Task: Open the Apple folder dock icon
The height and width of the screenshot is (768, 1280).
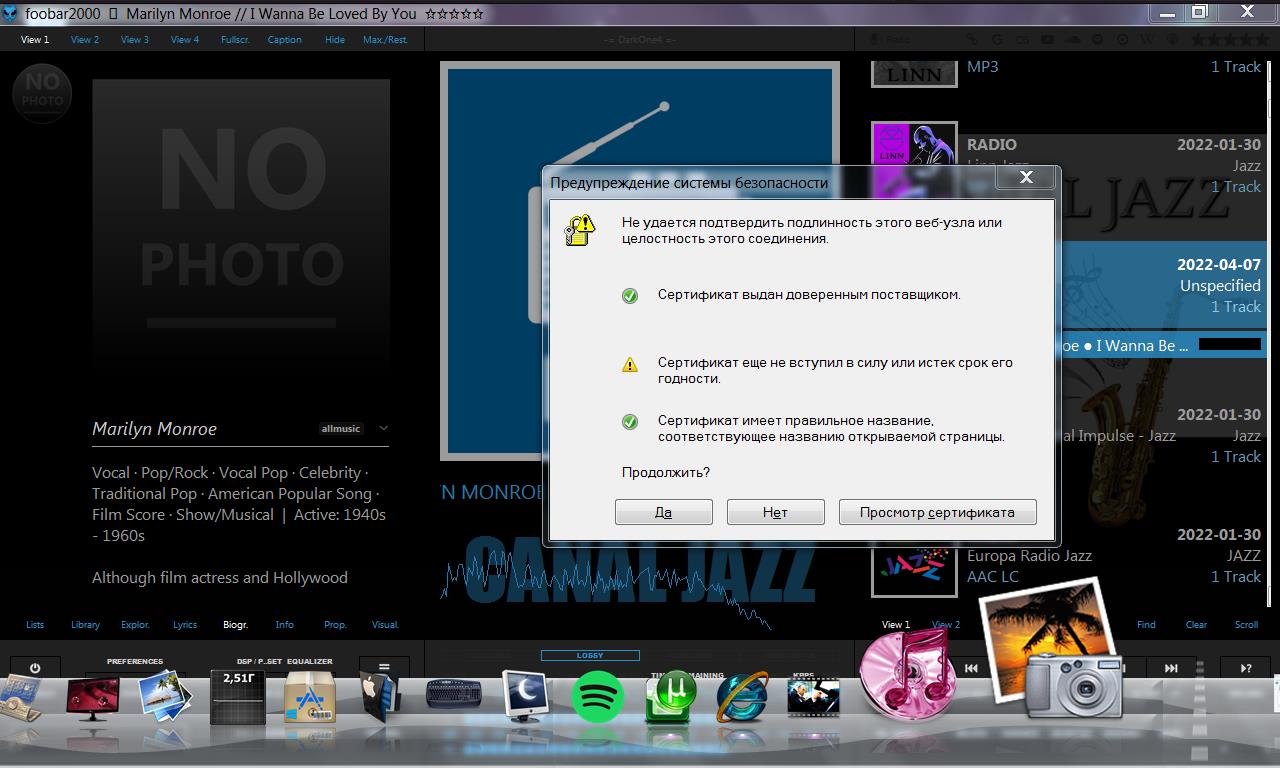Action: click(x=380, y=696)
